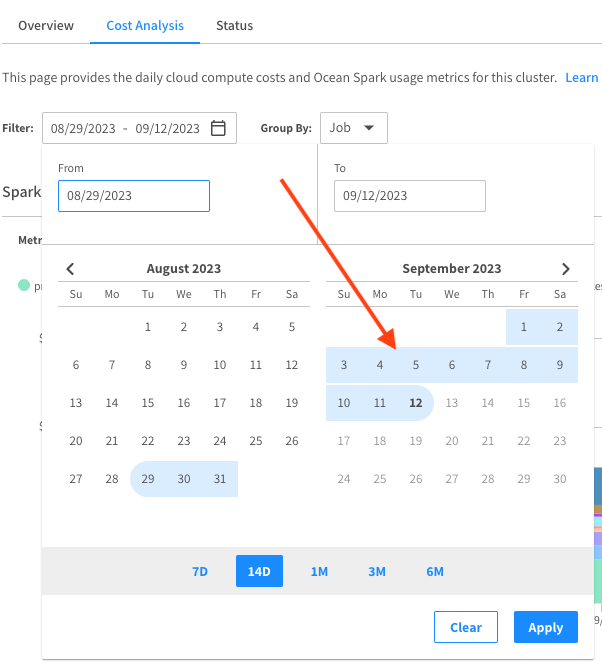Image resolution: width=602 pixels, height=668 pixels.
Task: Pick September 12 in the calendar
Action: [x=415, y=403]
